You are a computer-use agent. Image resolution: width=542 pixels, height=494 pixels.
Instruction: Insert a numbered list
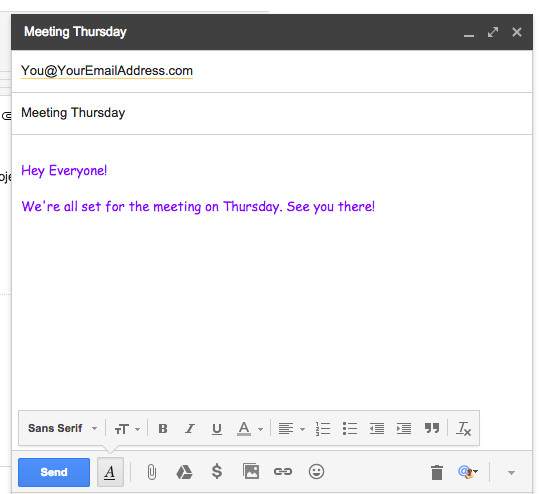coord(323,429)
